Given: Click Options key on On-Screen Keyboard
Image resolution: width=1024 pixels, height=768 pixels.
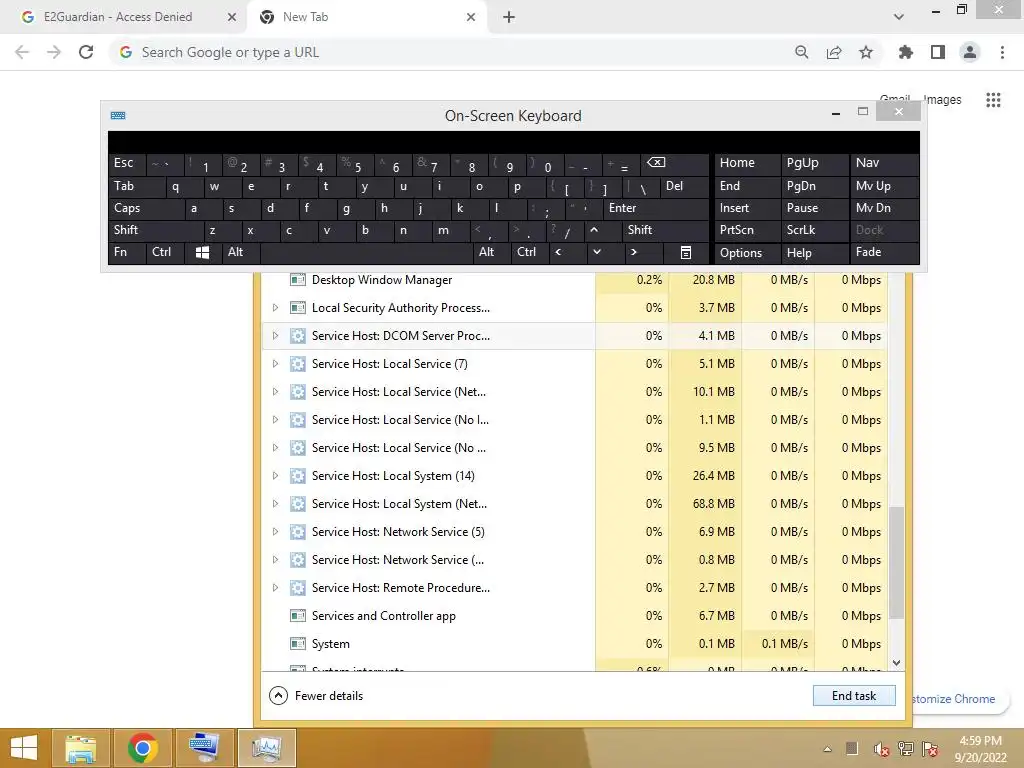Looking at the screenshot, I should [747, 253].
